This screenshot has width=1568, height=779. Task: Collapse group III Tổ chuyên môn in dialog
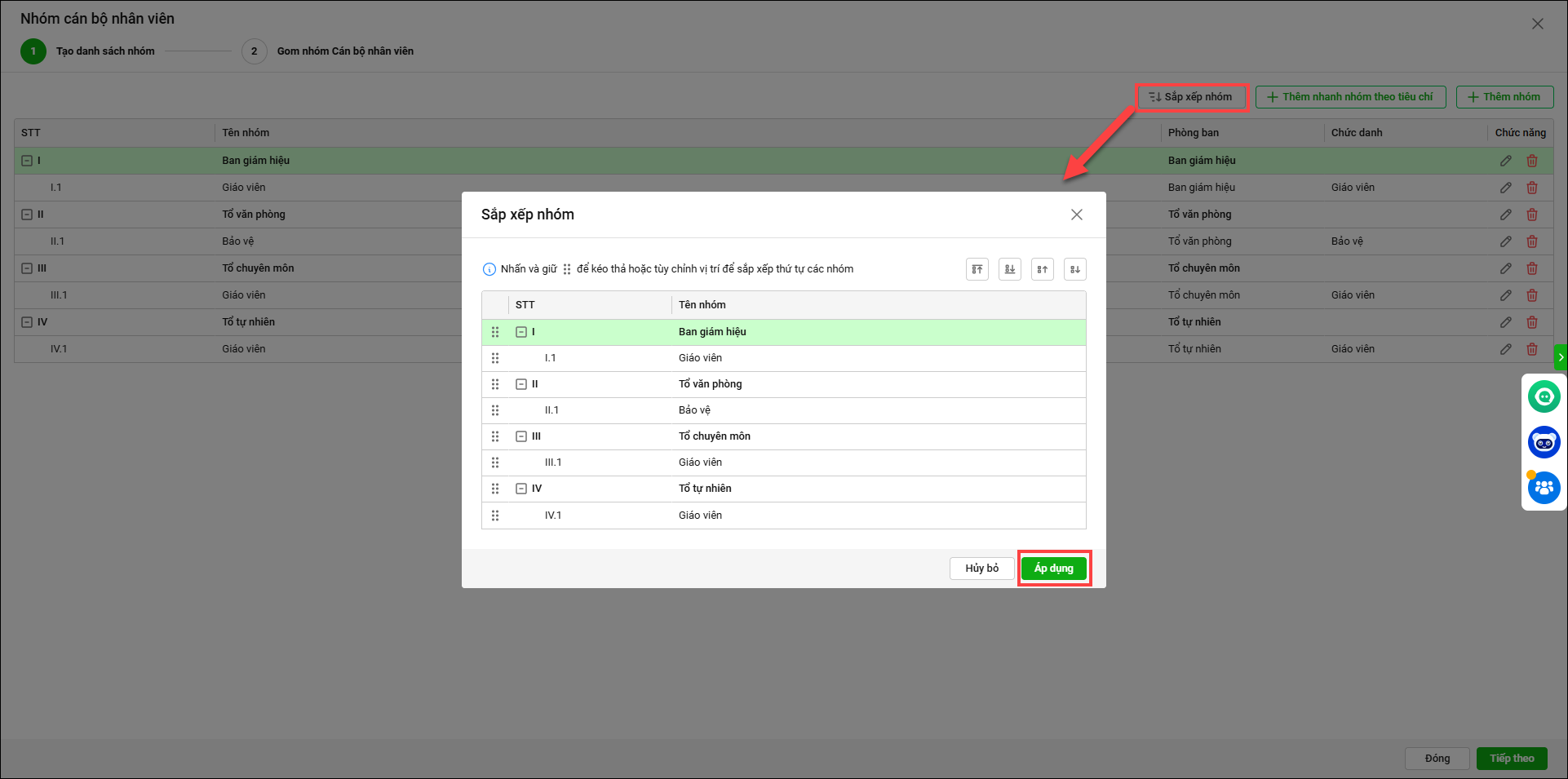pyautogui.click(x=521, y=436)
